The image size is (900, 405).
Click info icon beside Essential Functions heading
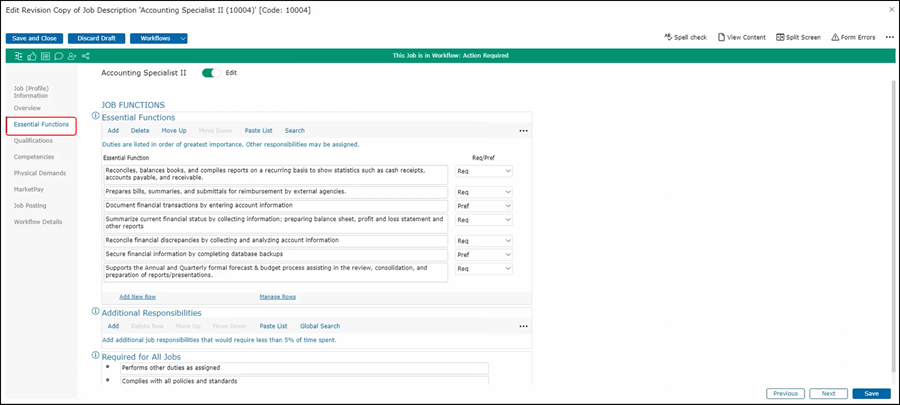point(95,116)
